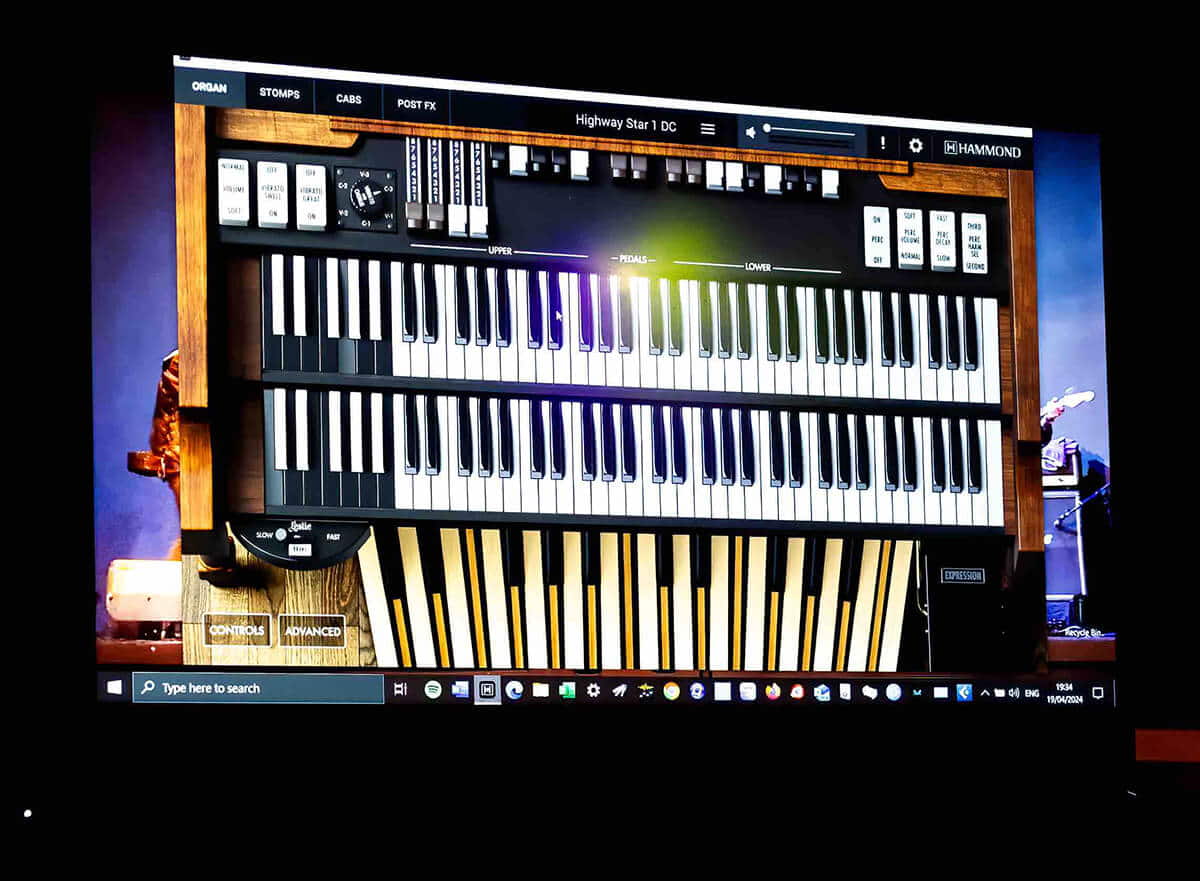This screenshot has width=1200, height=881.
Task: Open Microsoft Edge from the taskbar
Action: tap(514, 690)
